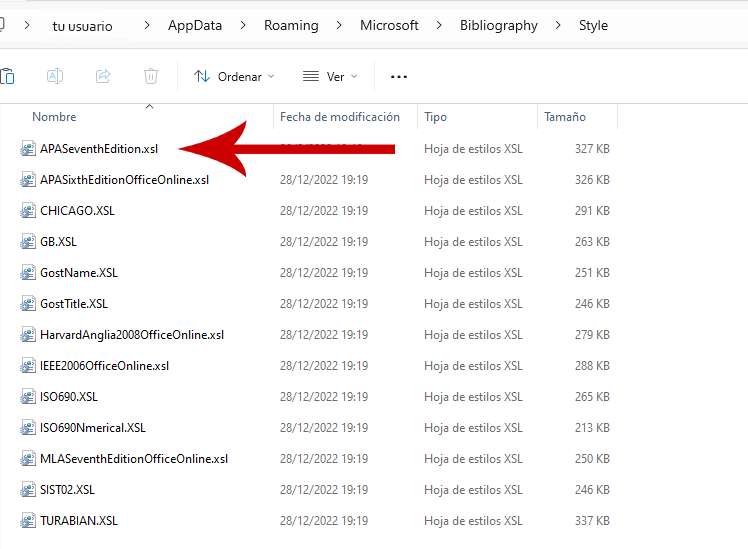Click the Delete trash can icon

(x=151, y=76)
